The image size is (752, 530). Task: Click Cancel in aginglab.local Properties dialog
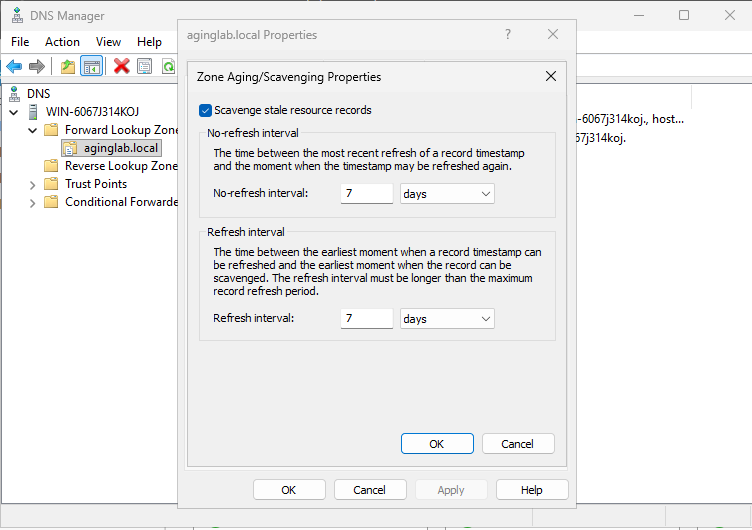[x=370, y=490]
